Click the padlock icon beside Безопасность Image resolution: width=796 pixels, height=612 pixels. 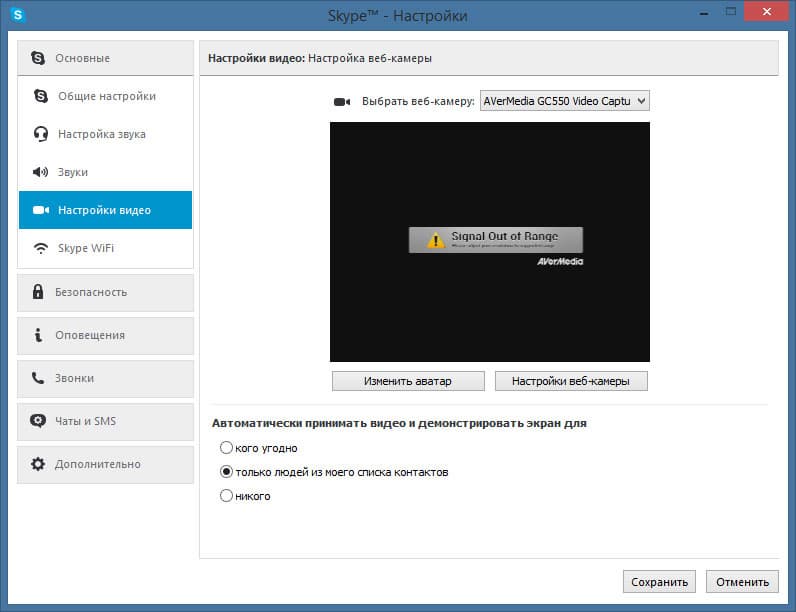[x=38, y=292]
